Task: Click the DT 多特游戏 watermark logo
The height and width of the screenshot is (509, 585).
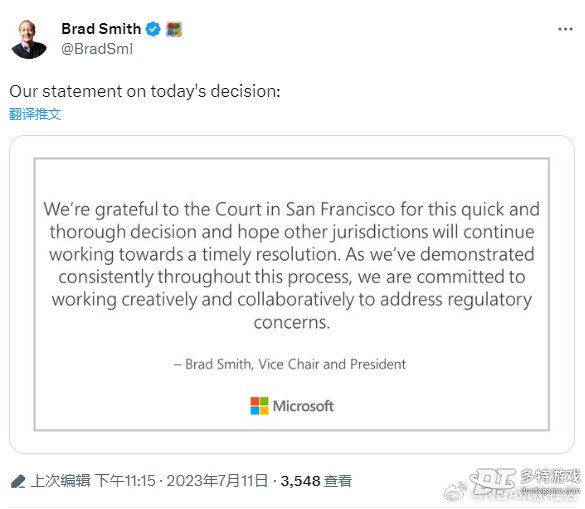Action: (525, 478)
